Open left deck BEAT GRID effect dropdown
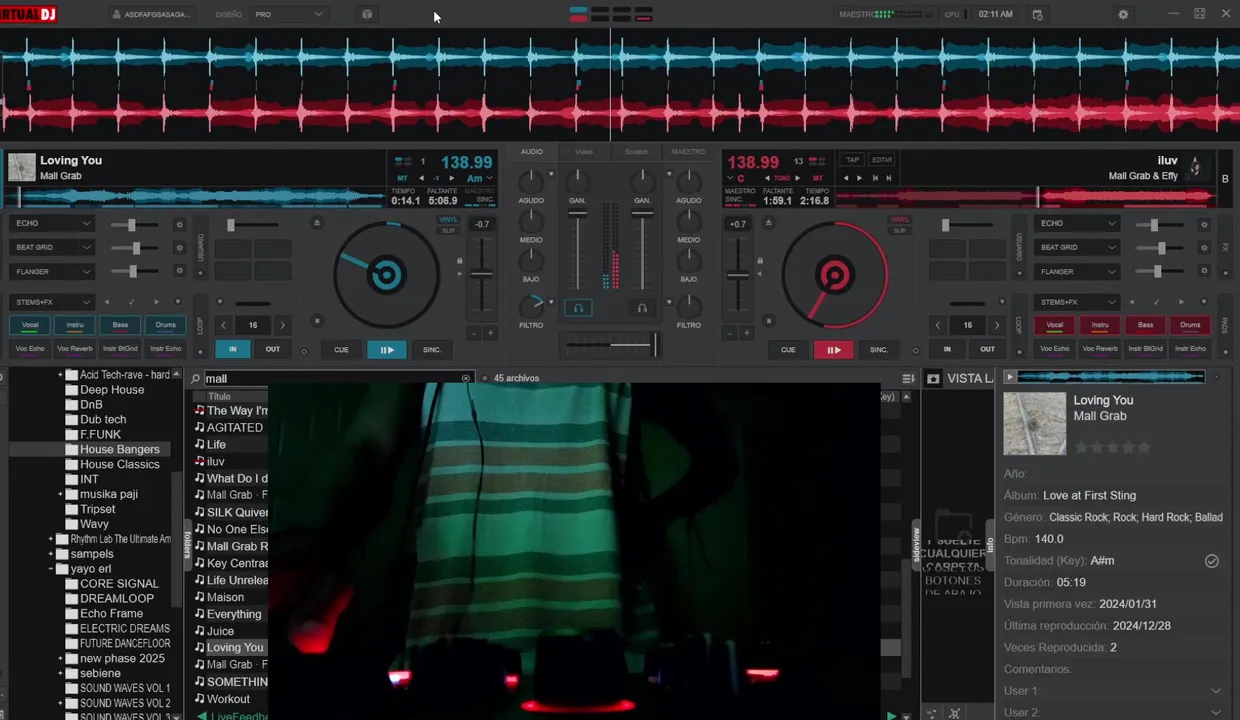This screenshot has width=1240, height=720. click(52, 247)
